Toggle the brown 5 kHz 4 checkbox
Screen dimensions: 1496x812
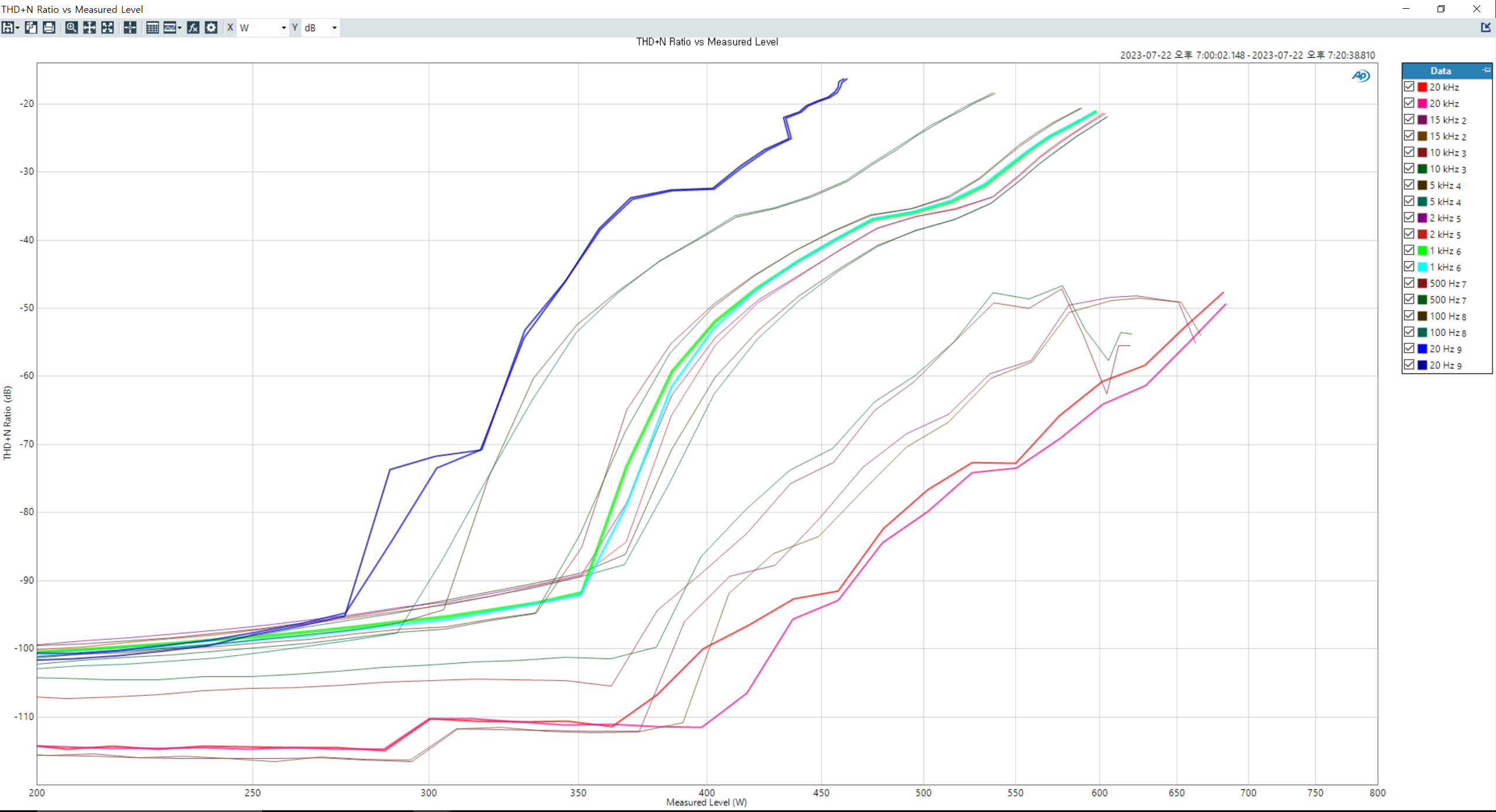1410,185
